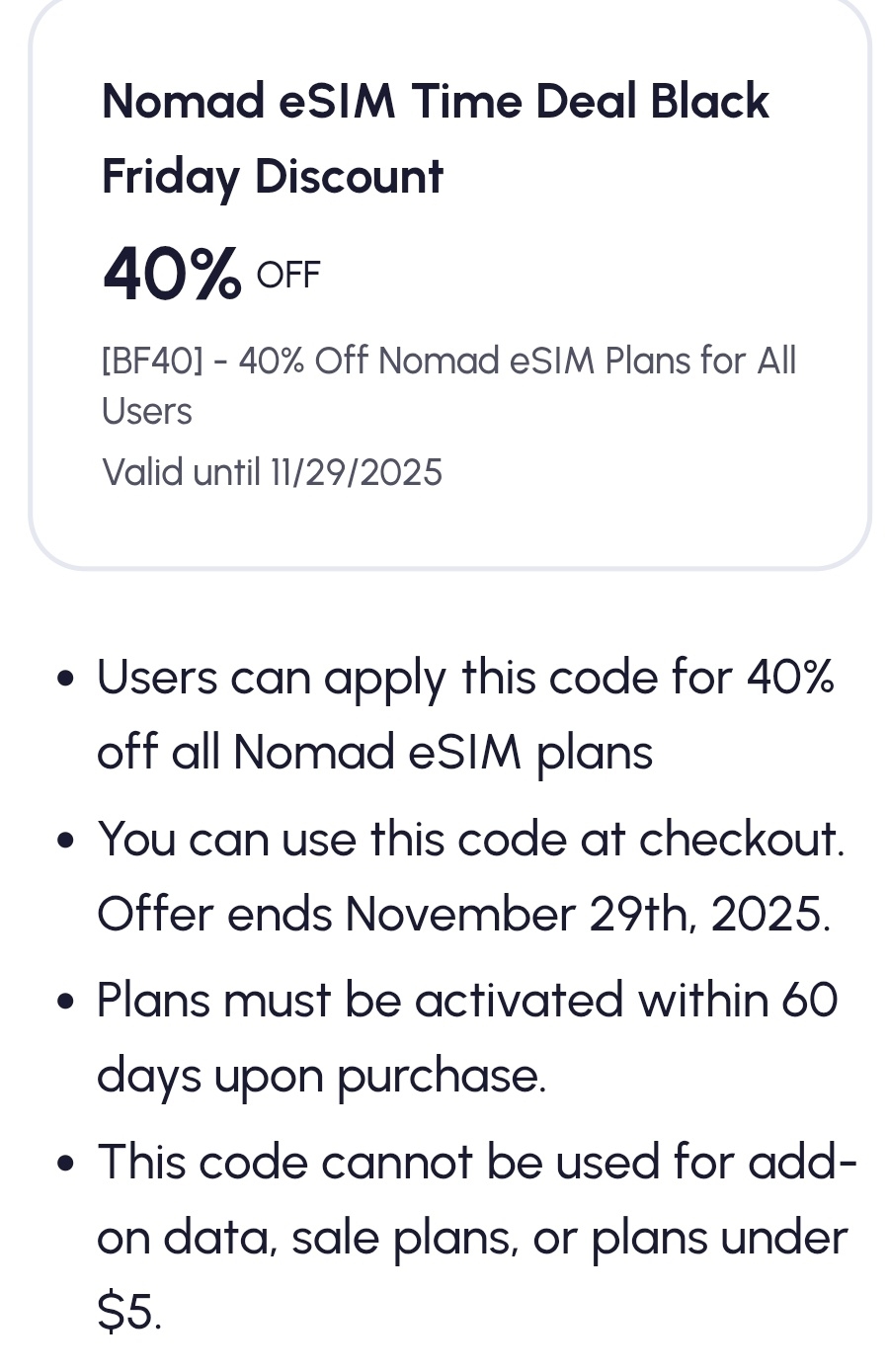Select the [BF40] promo code text
The width and height of the screenshot is (889, 1372).
click(x=152, y=362)
